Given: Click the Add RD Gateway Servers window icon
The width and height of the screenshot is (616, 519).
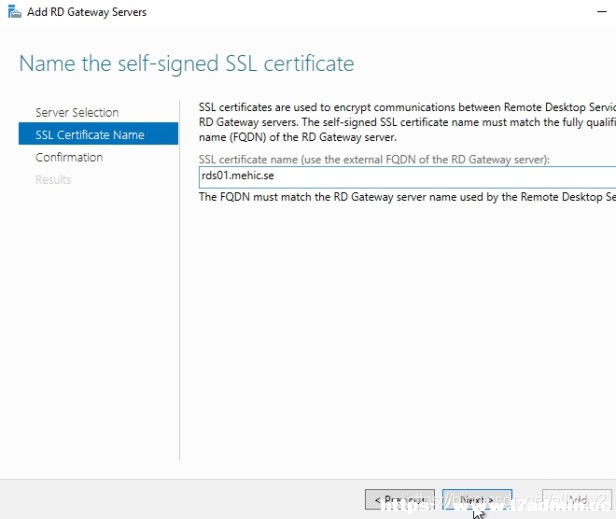Looking at the screenshot, I should tap(15, 12).
